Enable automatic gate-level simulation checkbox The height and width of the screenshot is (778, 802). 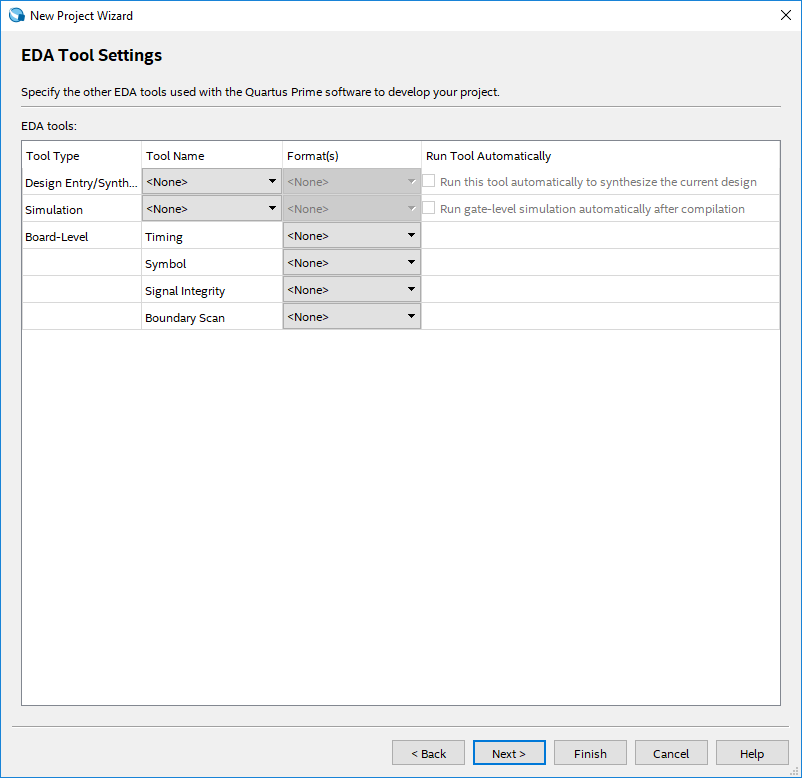429,208
